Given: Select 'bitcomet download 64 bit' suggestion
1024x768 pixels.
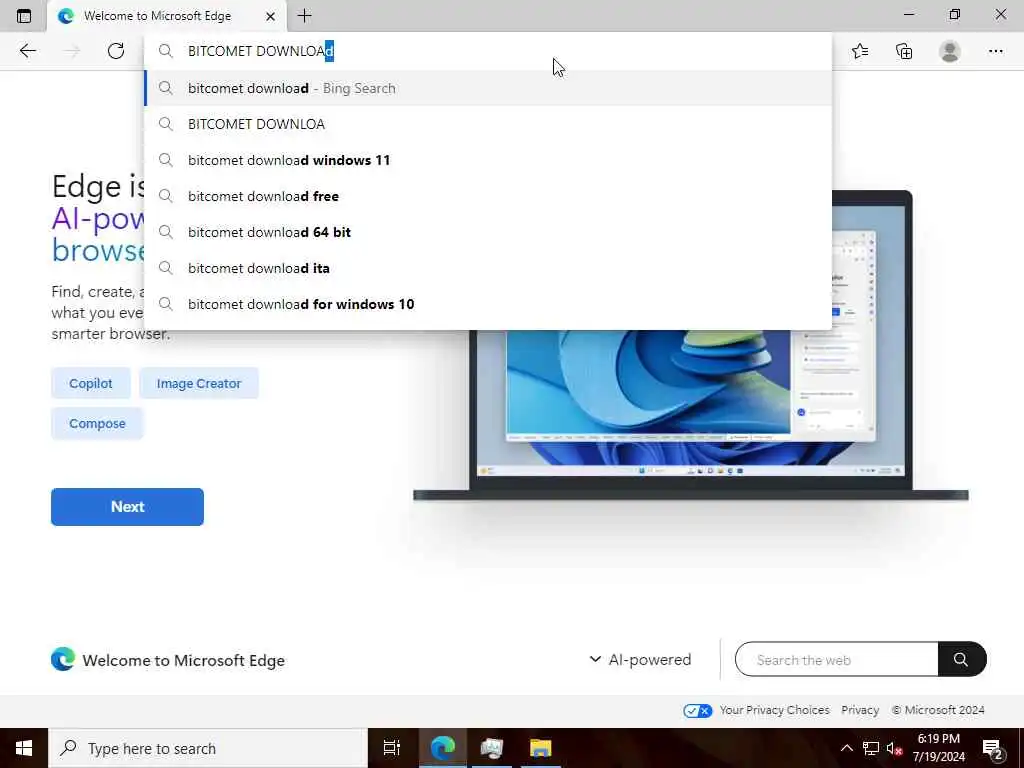Looking at the screenshot, I should pyautogui.click(x=488, y=232).
